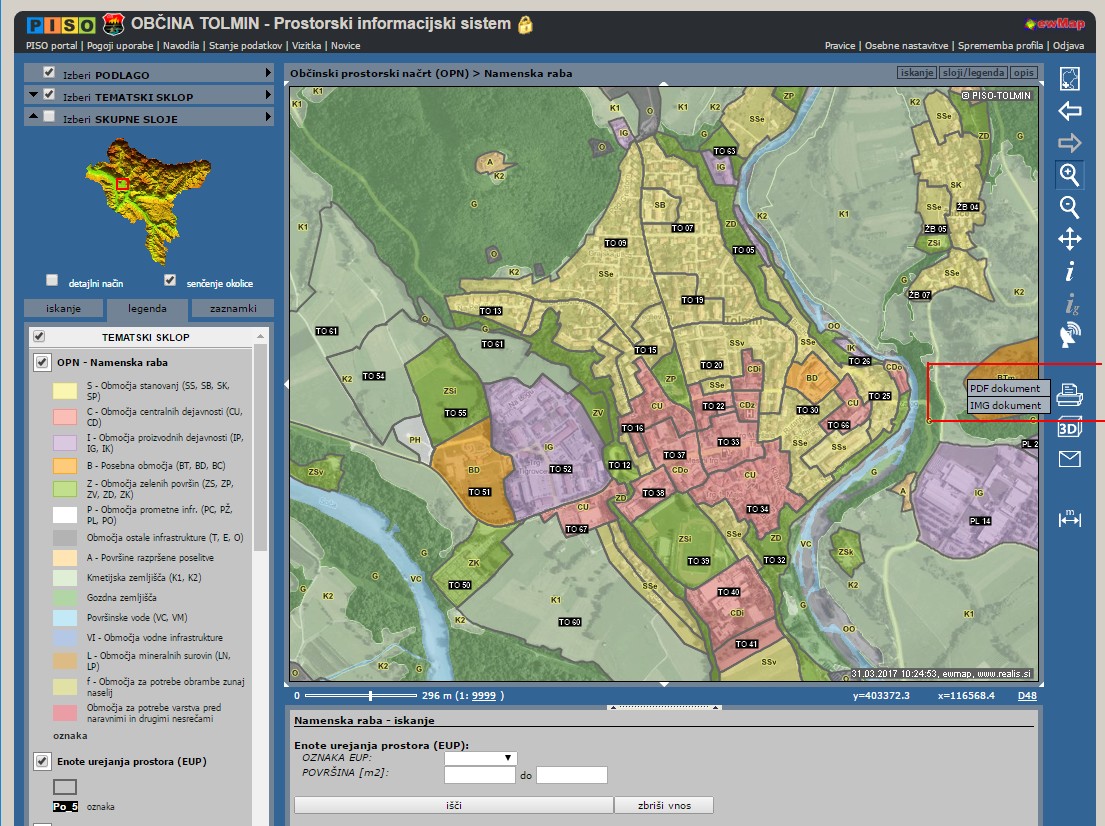Toggle OPN - Namenska raba layer checkbox
The image size is (1105, 826).
click(x=41, y=362)
